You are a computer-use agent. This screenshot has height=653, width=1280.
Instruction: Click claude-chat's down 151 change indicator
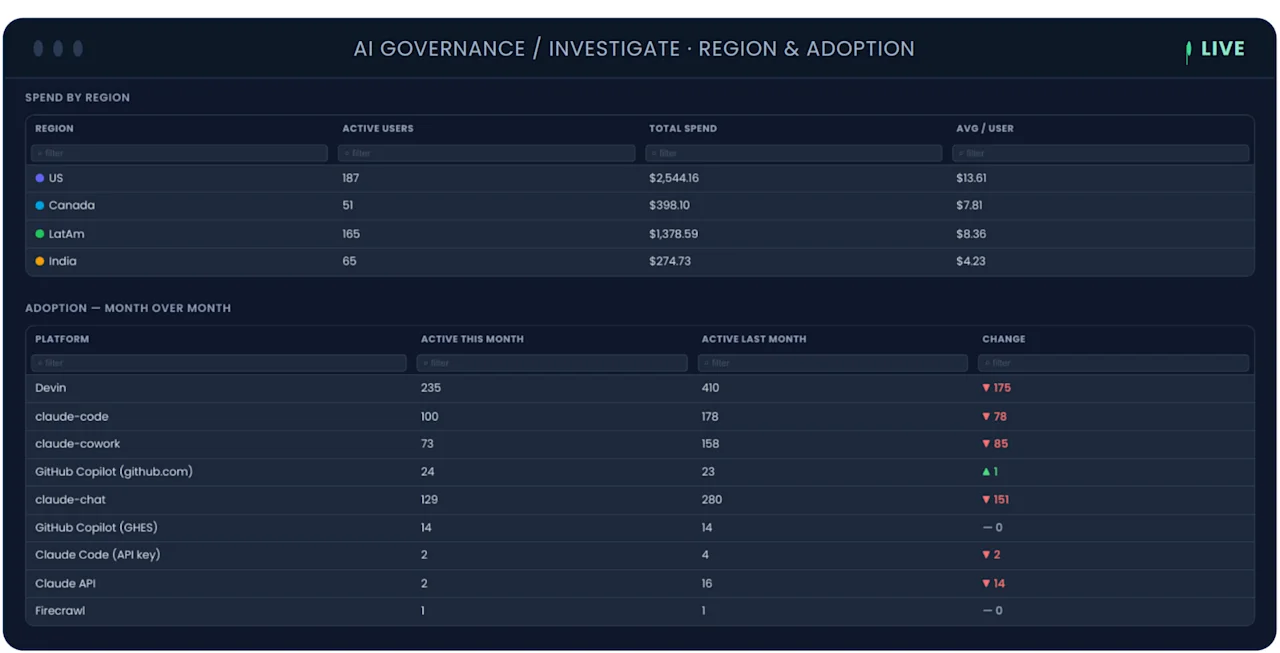click(x=996, y=500)
